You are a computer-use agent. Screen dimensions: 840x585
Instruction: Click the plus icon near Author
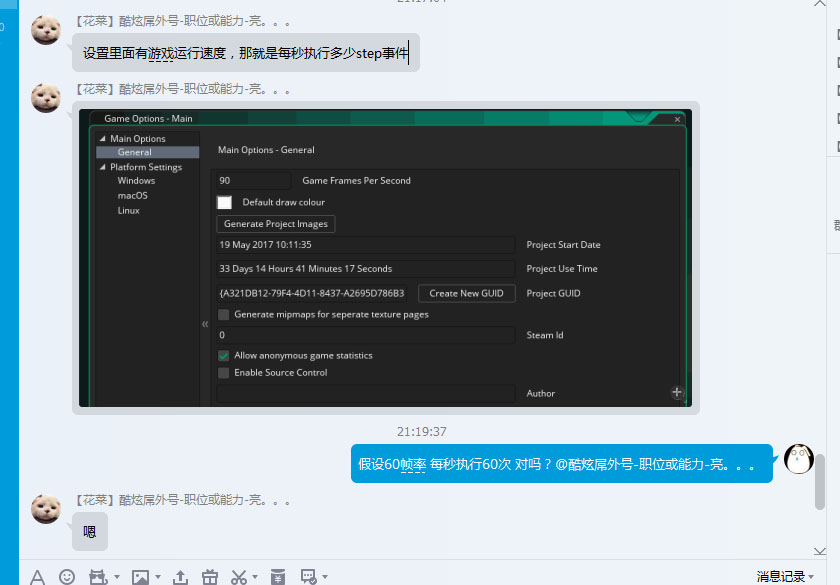tap(677, 392)
